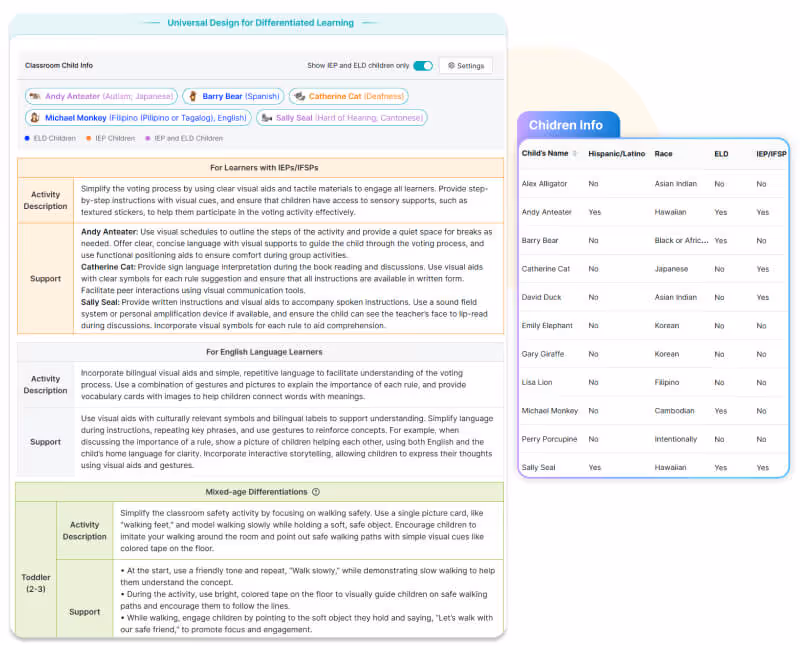
Task: Open the Settings button
Action: click(465, 66)
